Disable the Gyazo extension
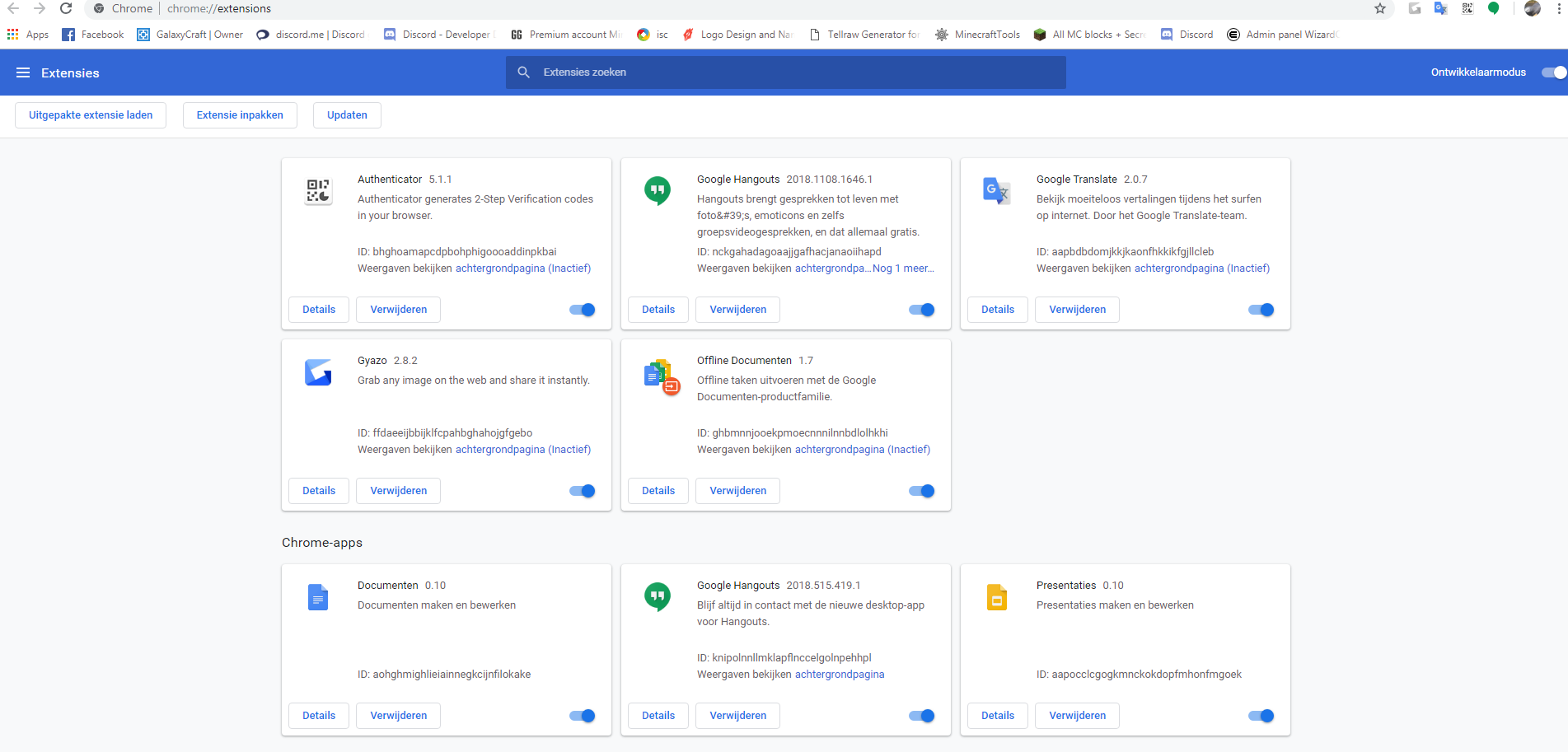The image size is (1568, 752). [583, 491]
